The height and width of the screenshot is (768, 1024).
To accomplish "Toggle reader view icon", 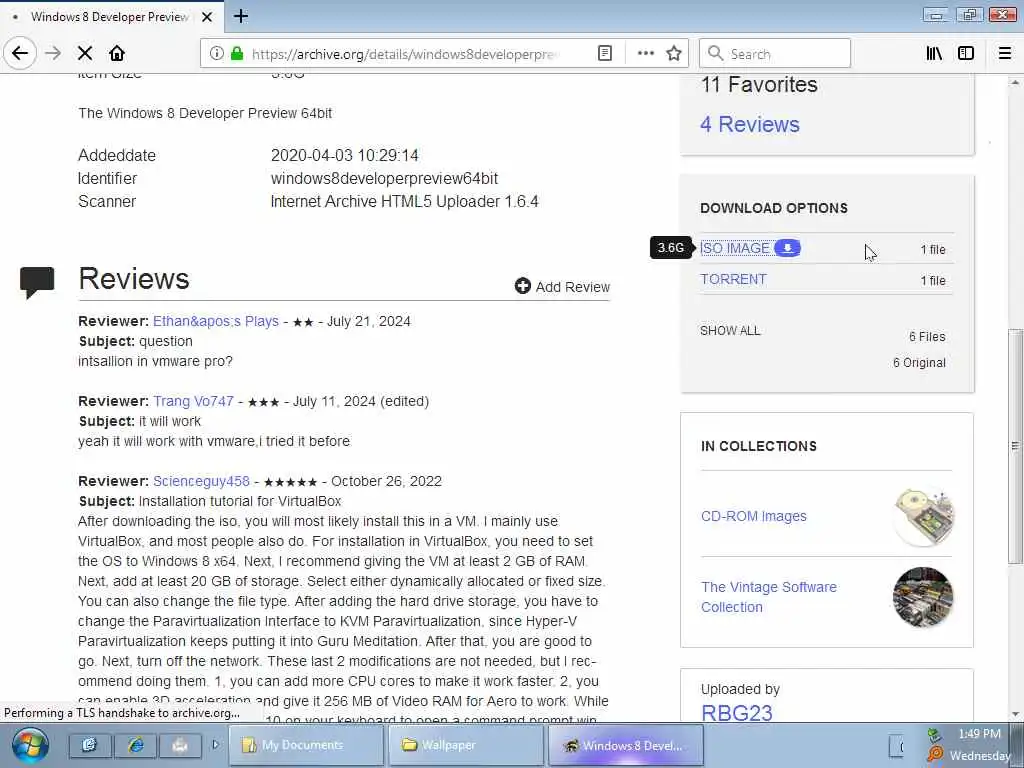I will pos(605,54).
